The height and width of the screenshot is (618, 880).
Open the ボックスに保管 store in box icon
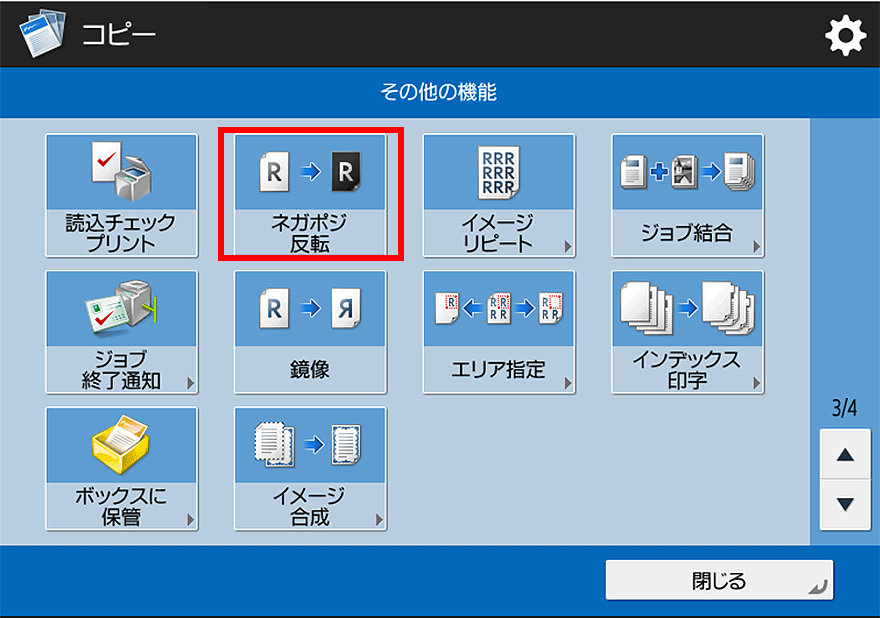tap(121, 445)
